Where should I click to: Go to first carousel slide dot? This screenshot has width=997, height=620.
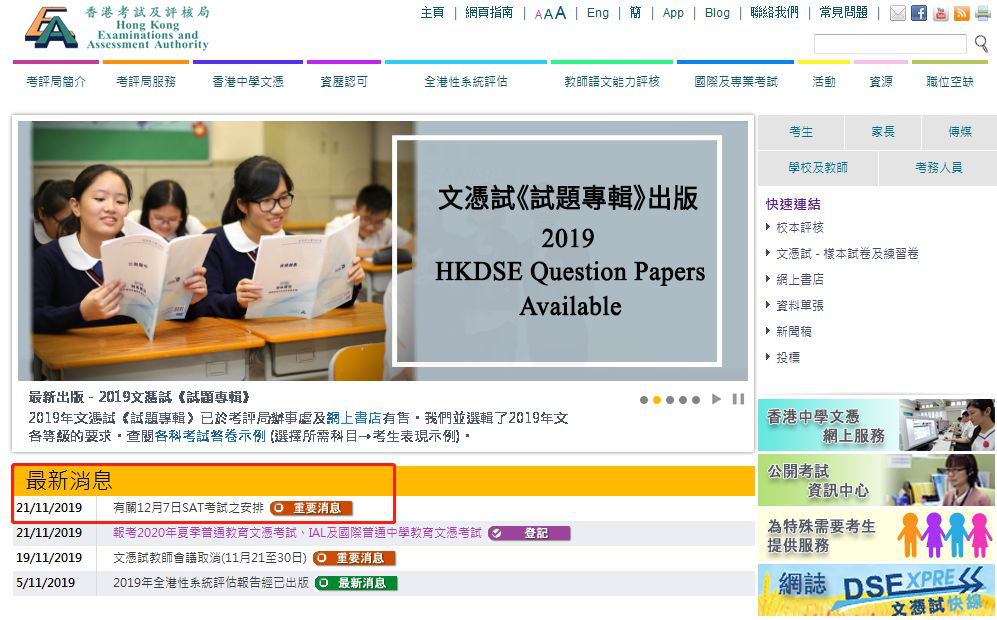643,400
